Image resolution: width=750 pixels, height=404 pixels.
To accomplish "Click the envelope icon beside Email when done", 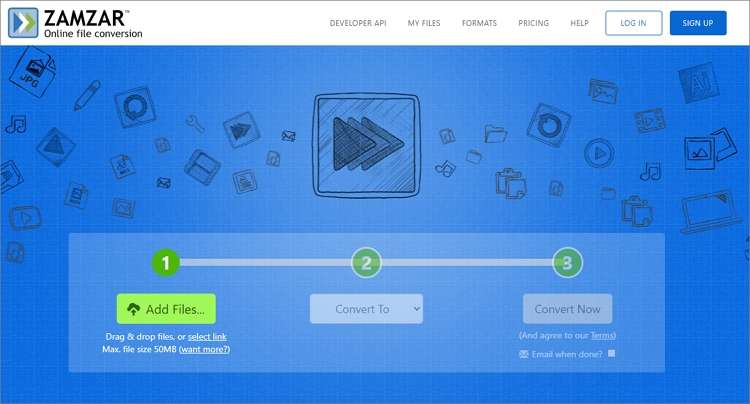I will pos(524,354).
